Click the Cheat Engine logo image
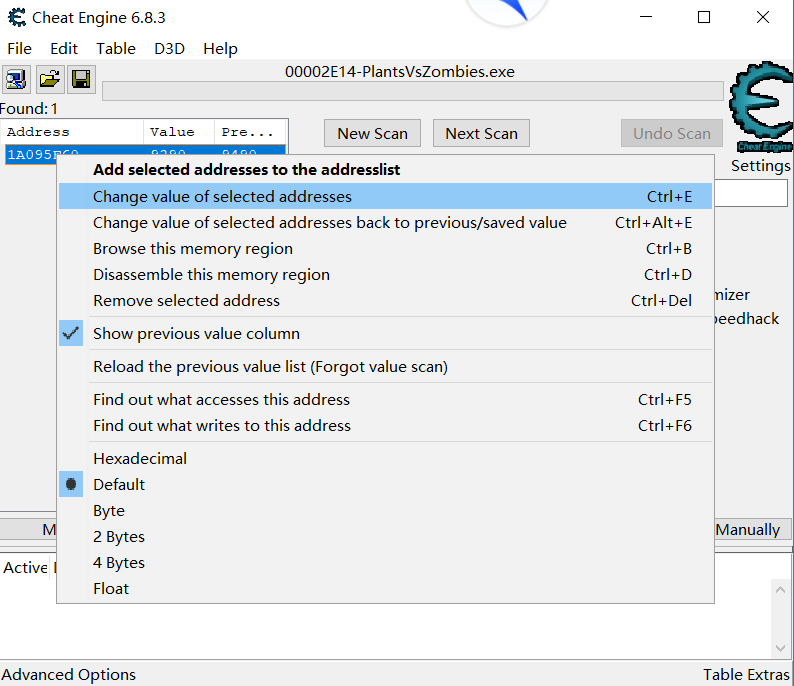Viewport: 794px width, 686px height. tap(761, 107)
